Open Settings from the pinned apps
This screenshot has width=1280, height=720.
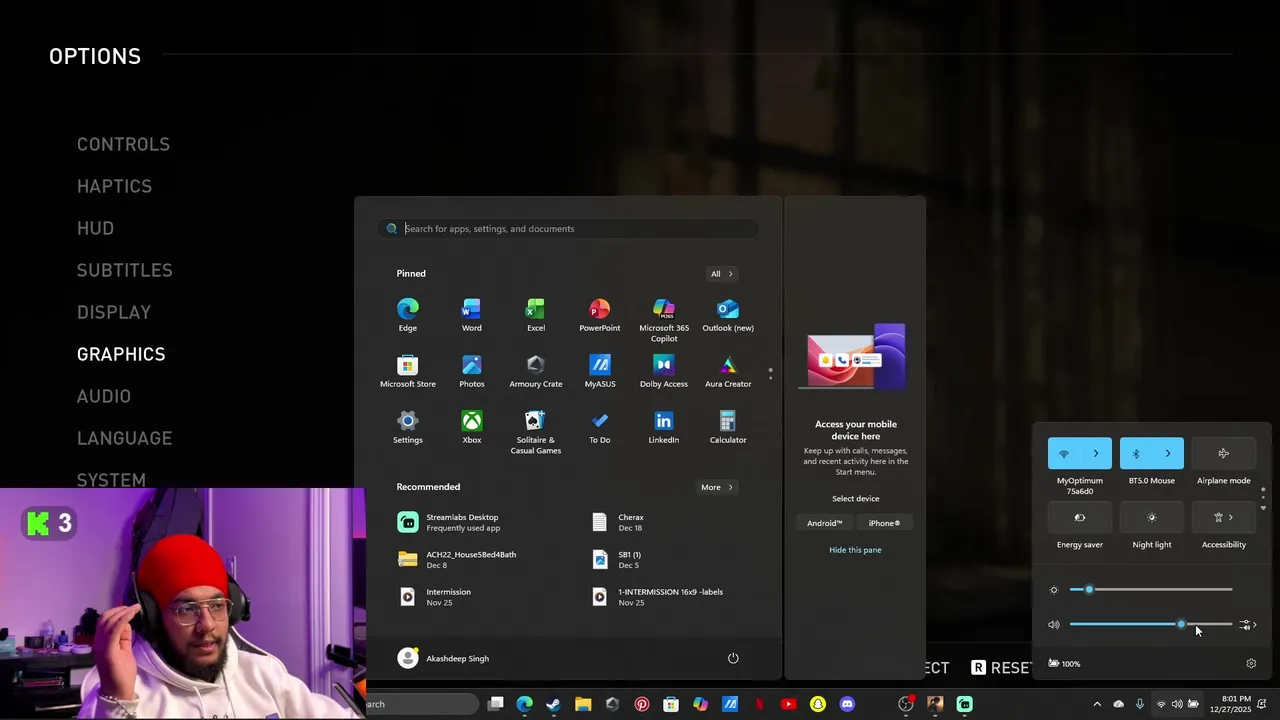click(x=407, y=427)
